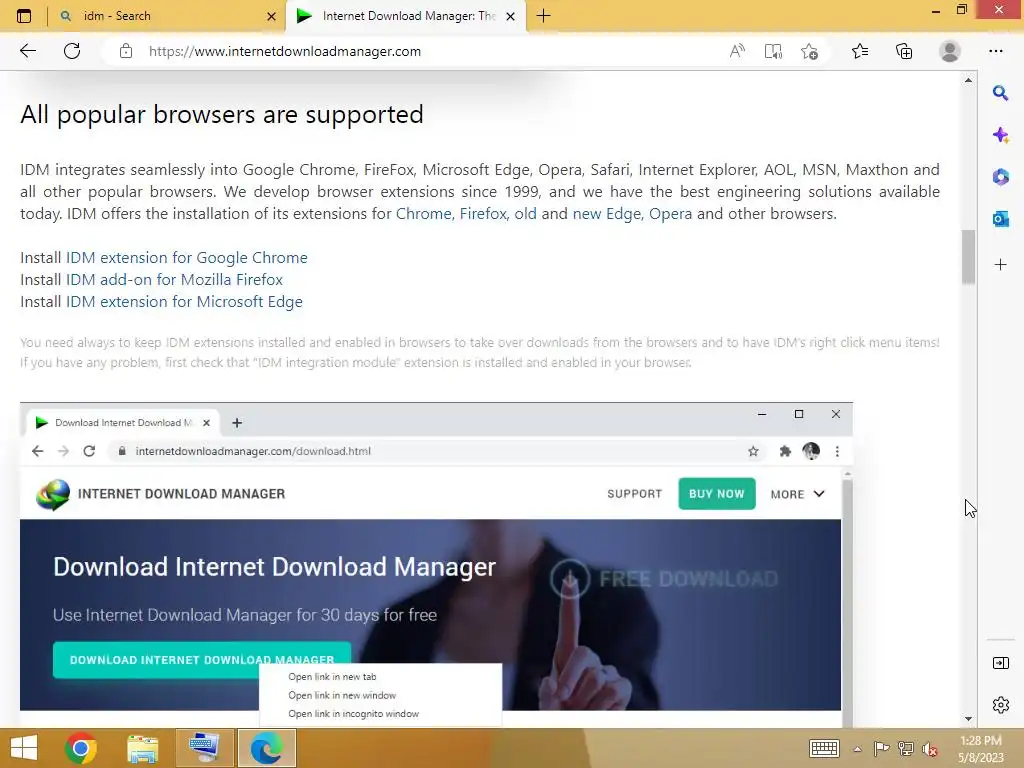Screen dimensions: 1024x768
Task: Open Collections icon in toolbar
Action: [904, 51]
